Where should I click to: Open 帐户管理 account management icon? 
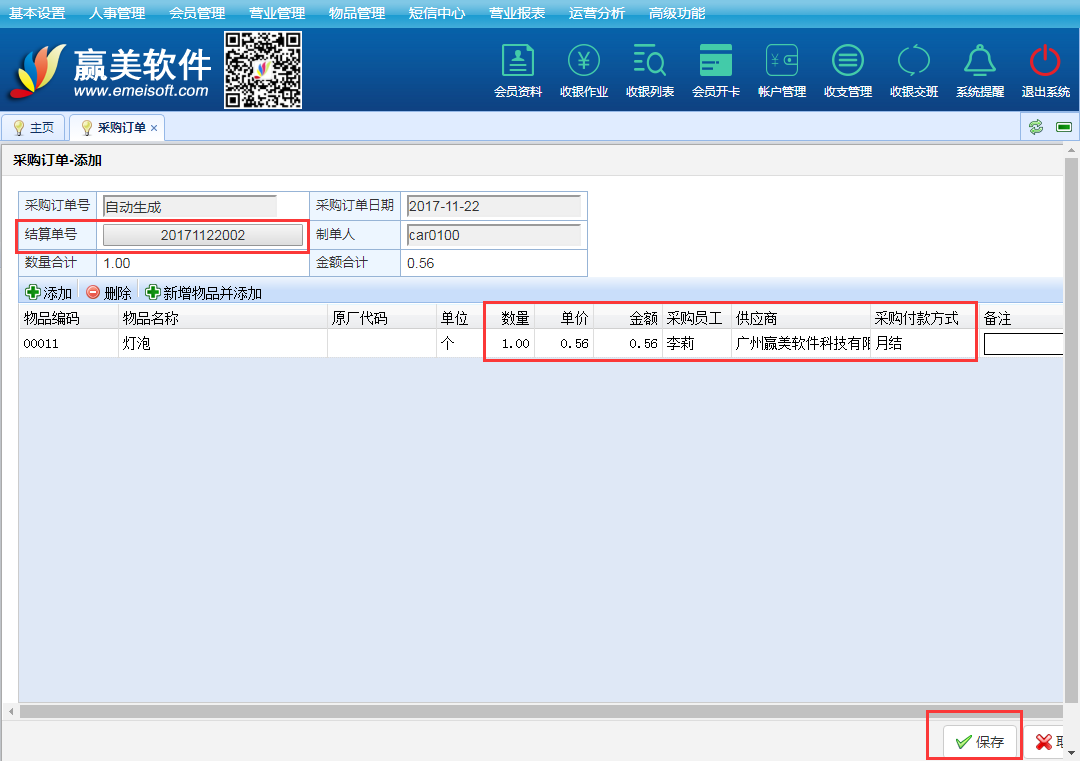[782, 62]
